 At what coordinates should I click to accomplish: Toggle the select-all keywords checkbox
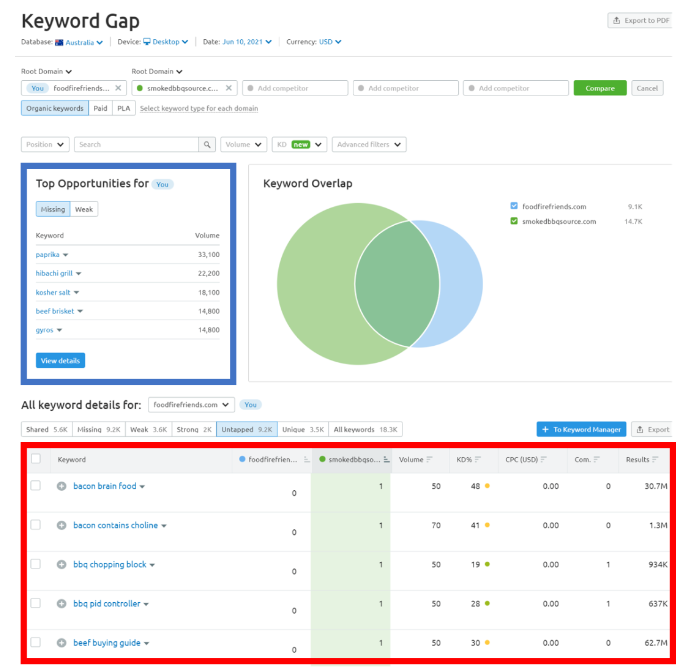[36, 459]
